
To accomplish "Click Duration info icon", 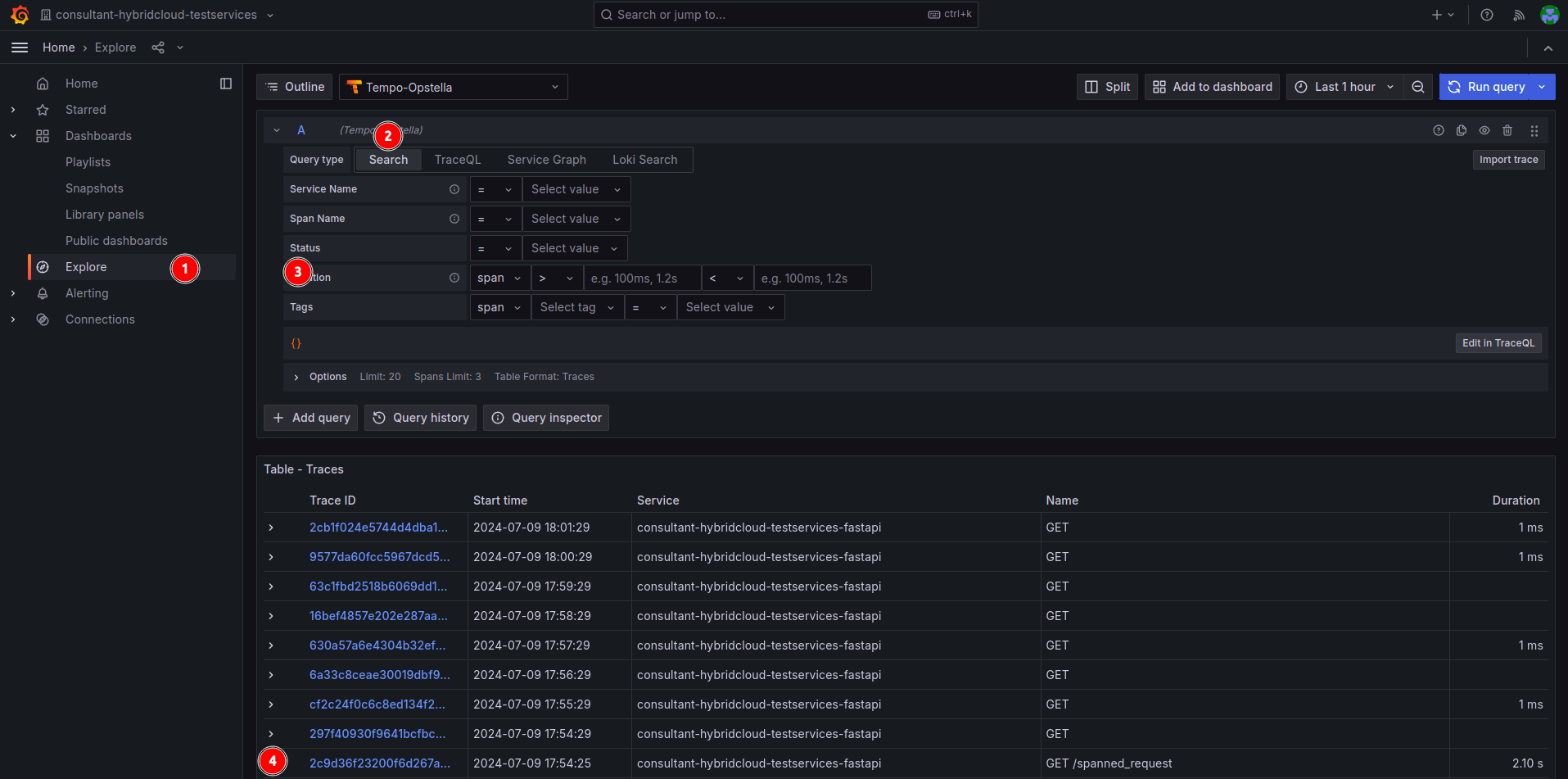I will [454, 278].
